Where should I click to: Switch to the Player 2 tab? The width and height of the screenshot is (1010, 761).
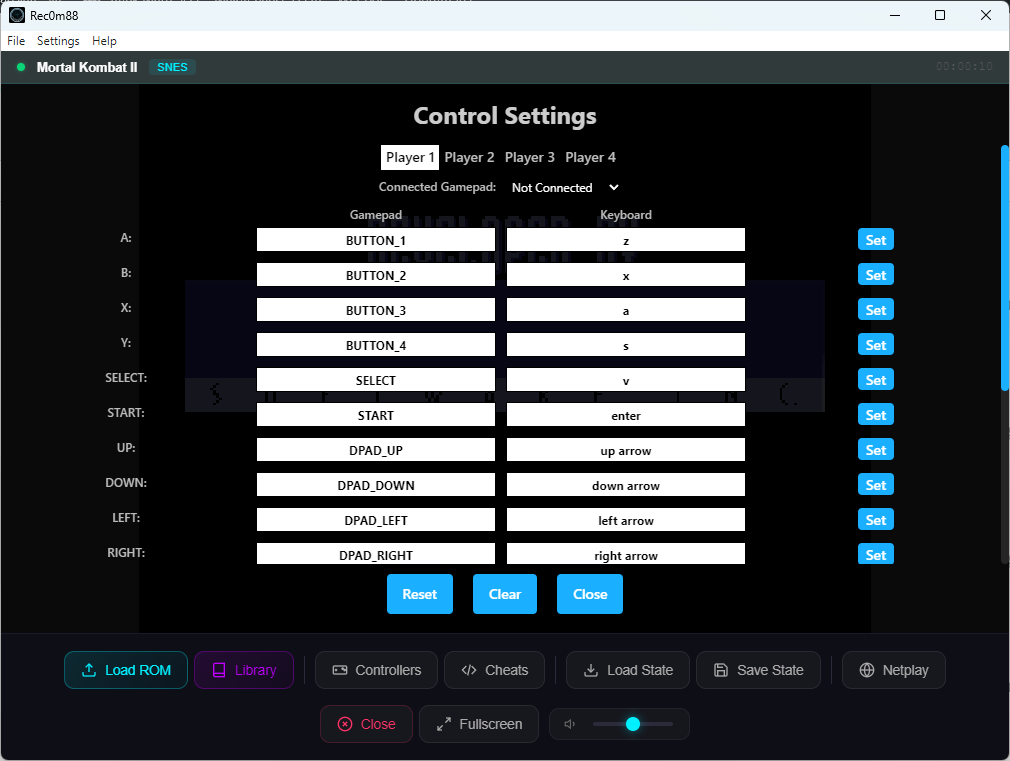[469, 157]
